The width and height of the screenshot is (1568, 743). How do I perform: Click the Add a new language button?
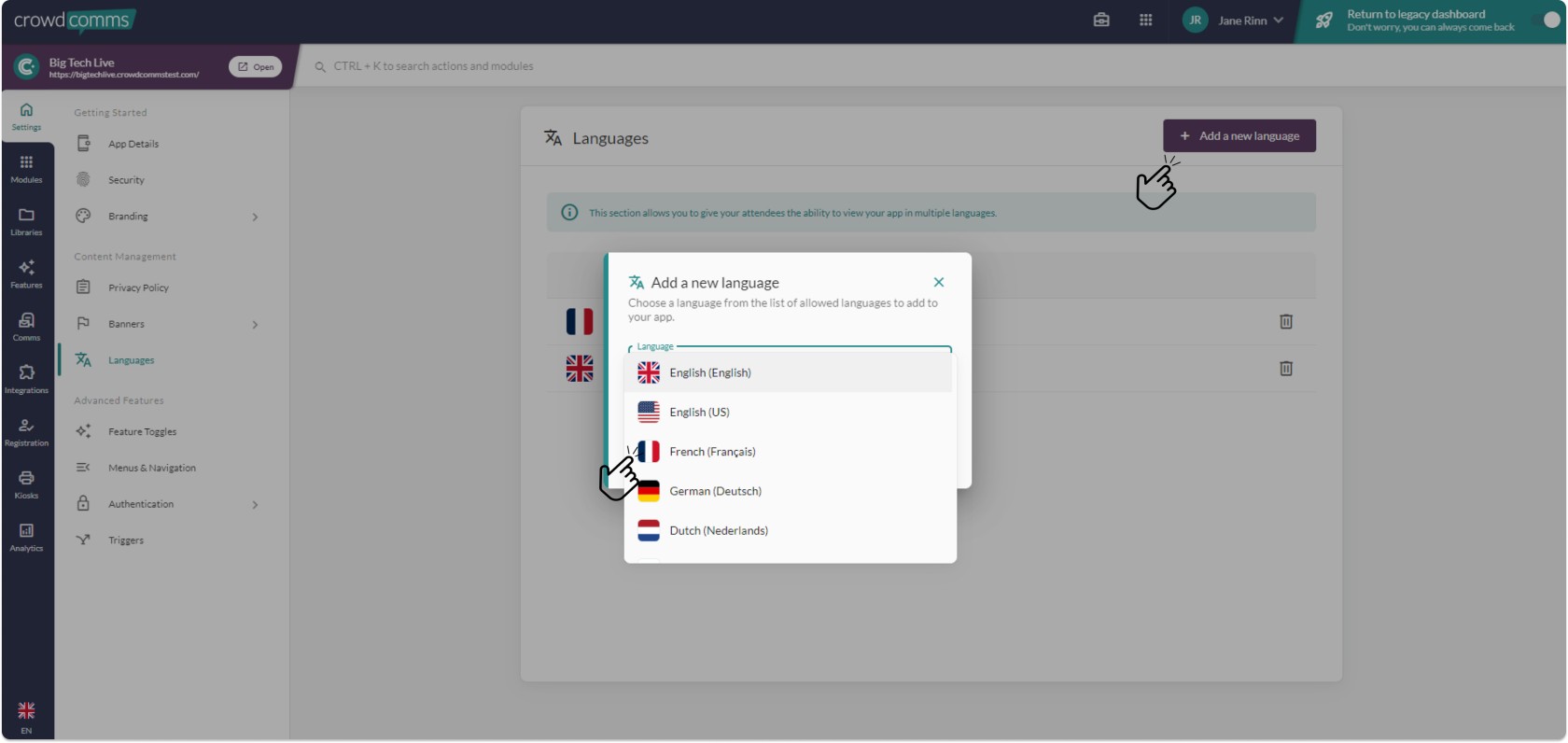[1239, 136]
